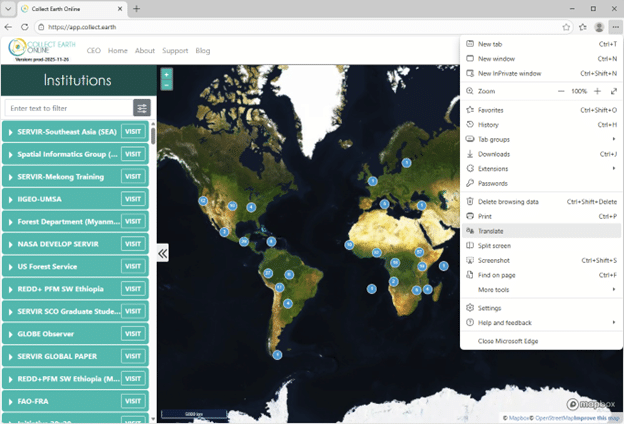Enter full screen from Zoom row
The width and height of the screenshot is (624, 424).
click(613, 91)
